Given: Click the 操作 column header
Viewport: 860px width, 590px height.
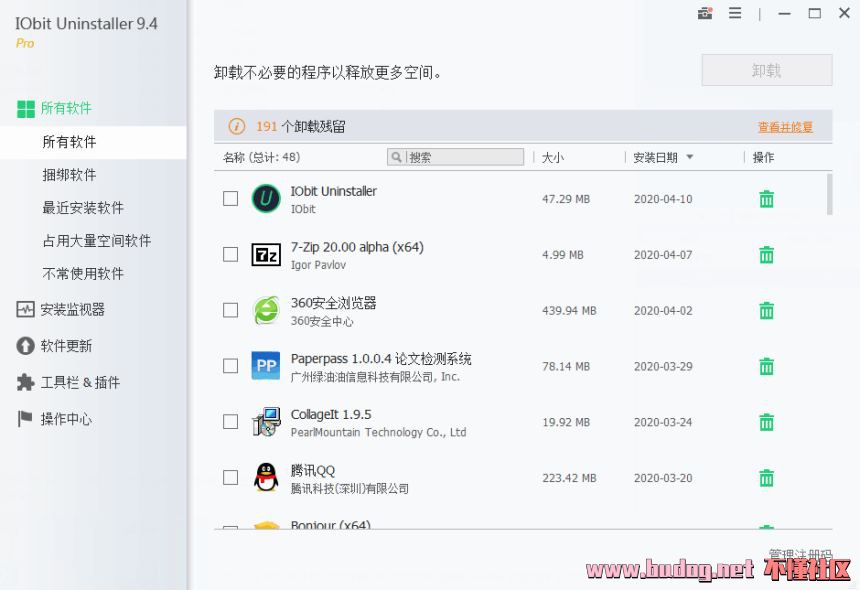Looking at the screenshot, I should pyautogui.click(x=763, y=158).
